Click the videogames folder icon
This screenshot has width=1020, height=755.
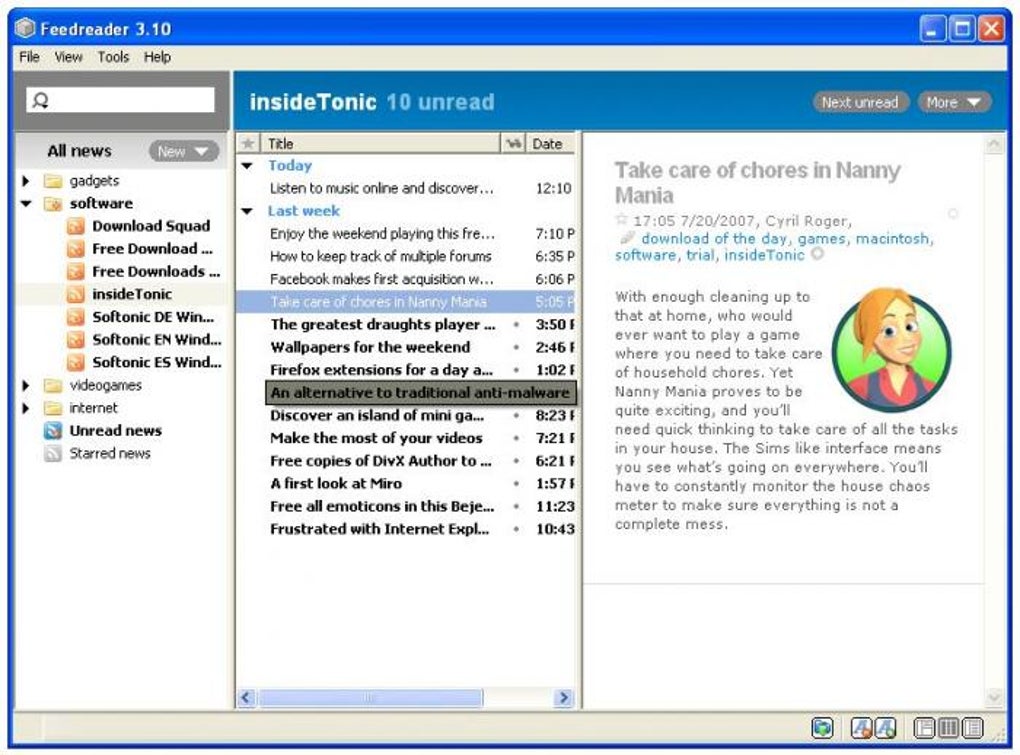click(53, 385)
